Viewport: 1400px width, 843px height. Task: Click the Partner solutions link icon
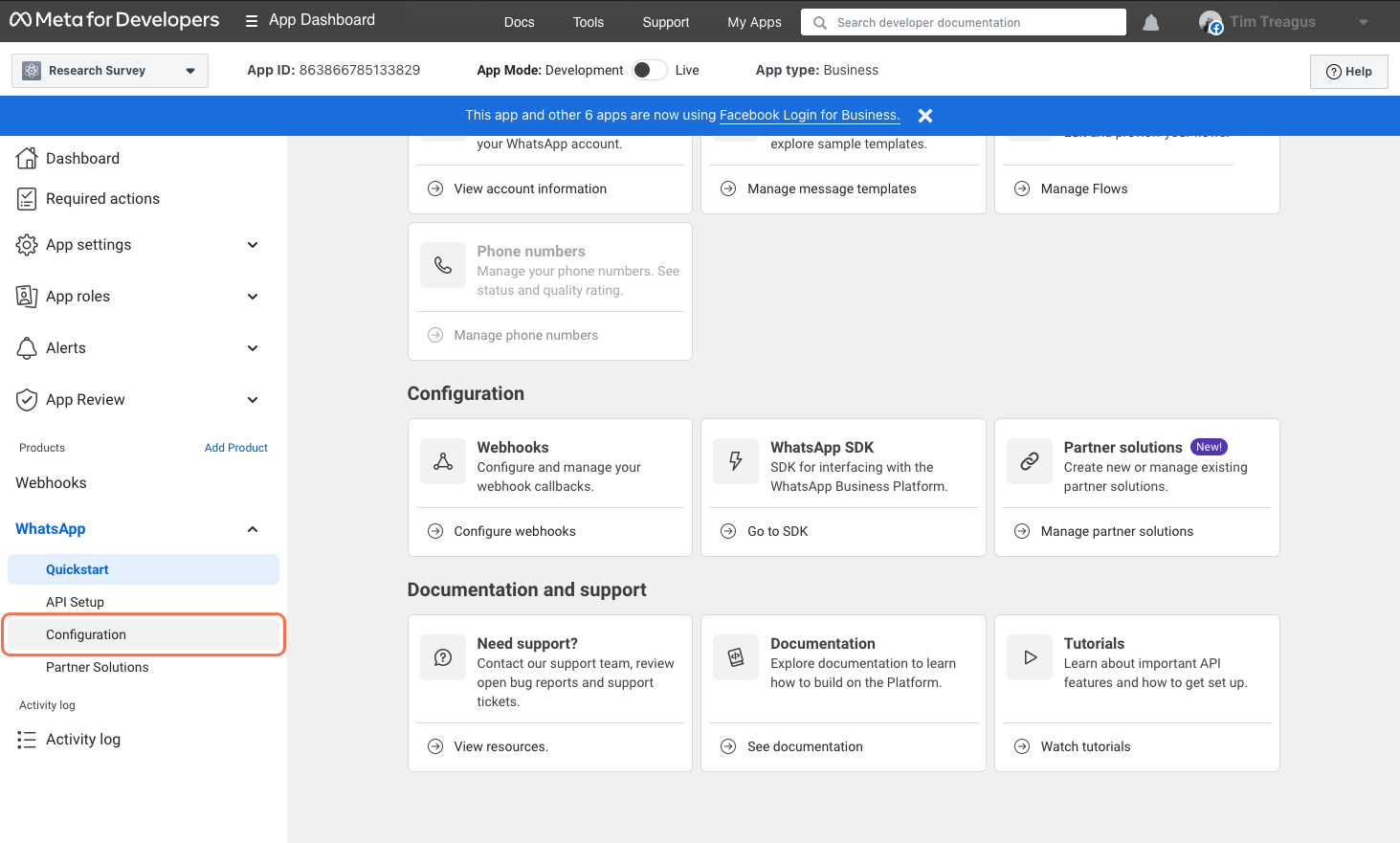tap(1030, 462)
